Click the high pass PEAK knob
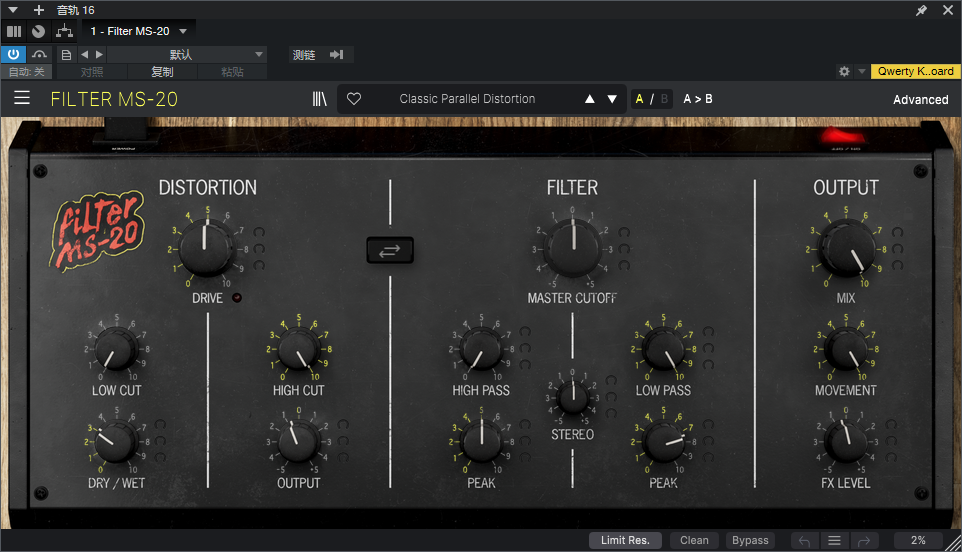This screenshot has width=962, height=552. click(482, 442)
